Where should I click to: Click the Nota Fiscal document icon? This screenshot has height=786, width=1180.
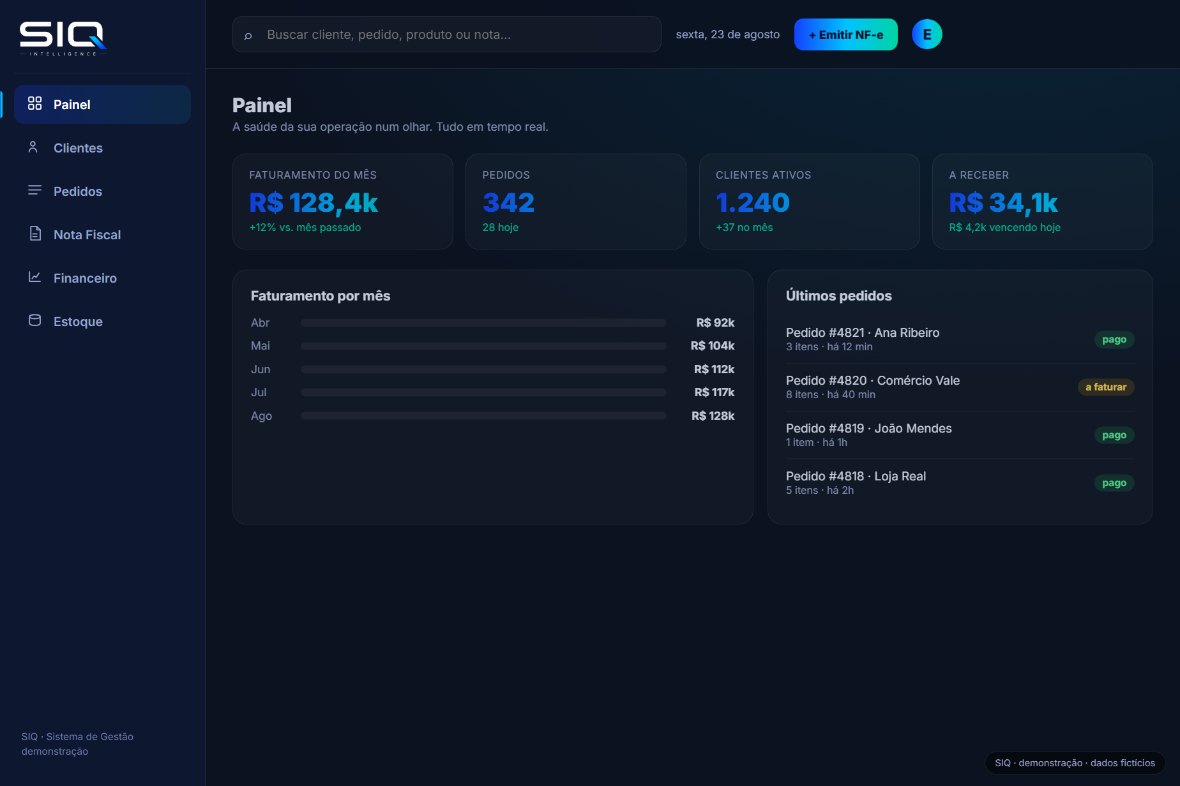tap(35, 233)
